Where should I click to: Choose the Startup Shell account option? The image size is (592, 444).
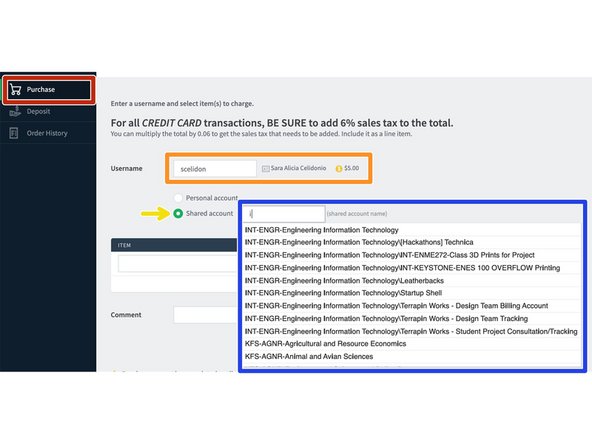pyautogui.click(x=412, y=293)
